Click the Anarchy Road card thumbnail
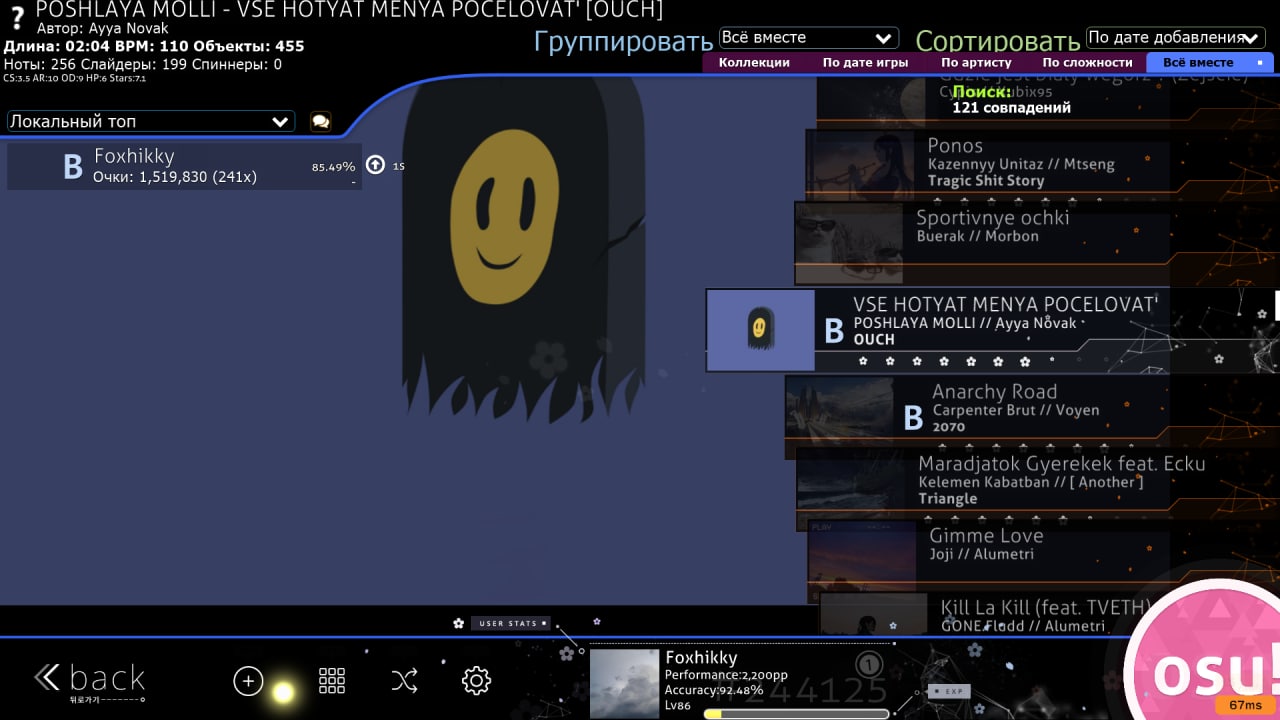1280x720 pixels. pyautogui.click(x=839, y=409)
